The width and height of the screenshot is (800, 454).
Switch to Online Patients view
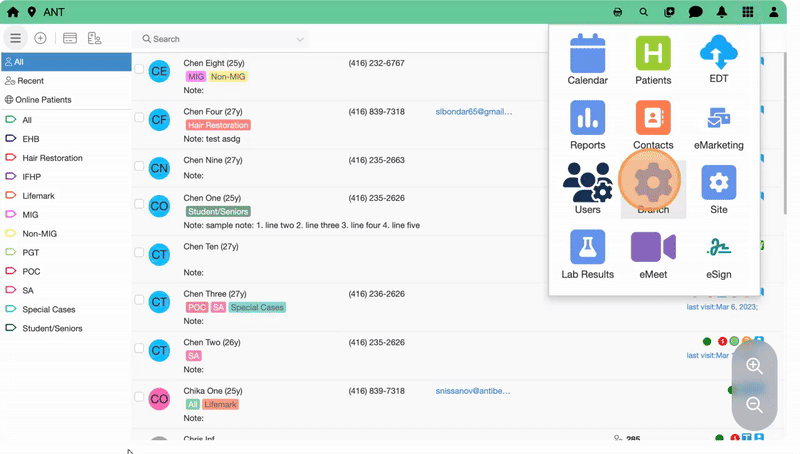(44, 100)
